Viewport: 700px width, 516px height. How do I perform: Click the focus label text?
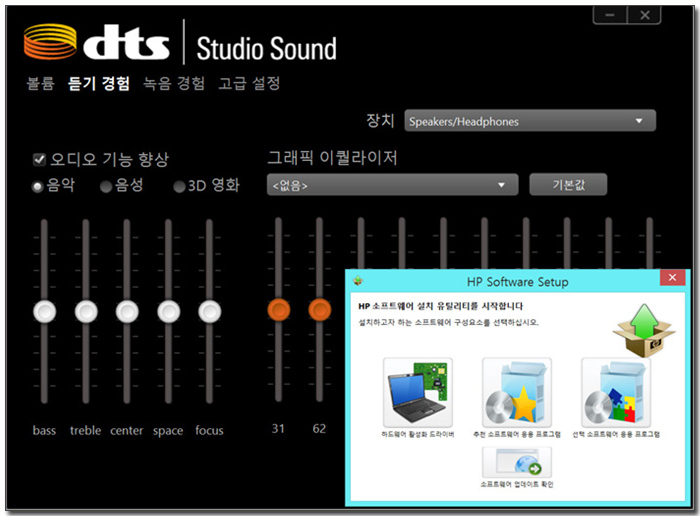click(209, 430)
